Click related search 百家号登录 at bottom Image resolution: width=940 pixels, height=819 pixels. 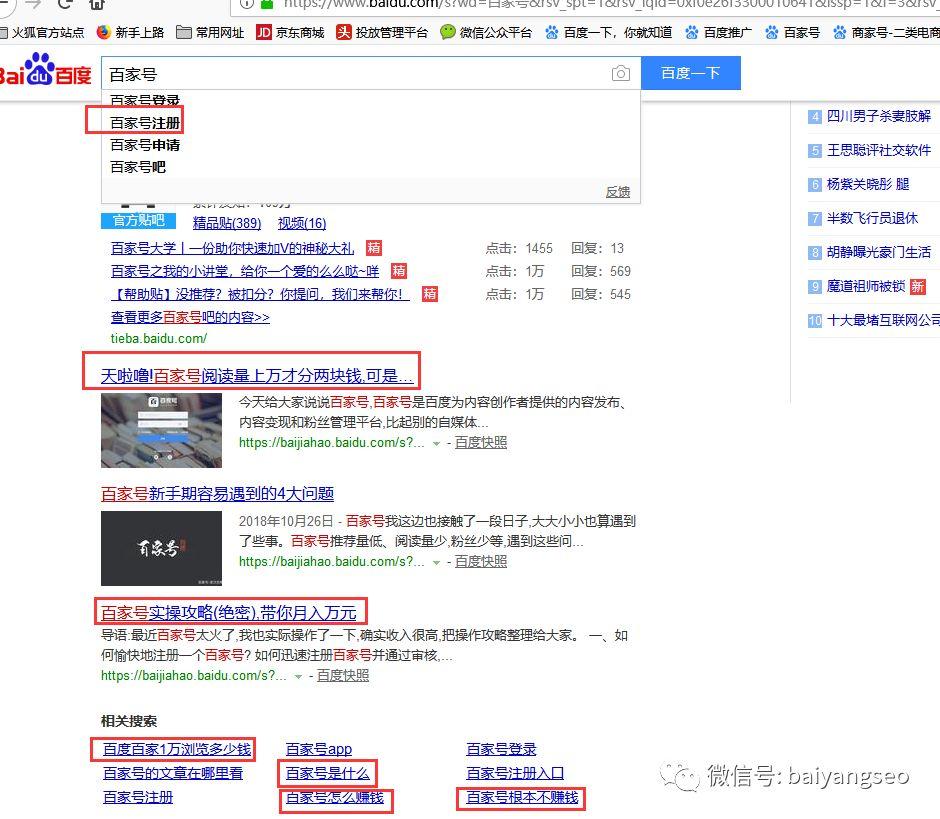click(501, 749)
